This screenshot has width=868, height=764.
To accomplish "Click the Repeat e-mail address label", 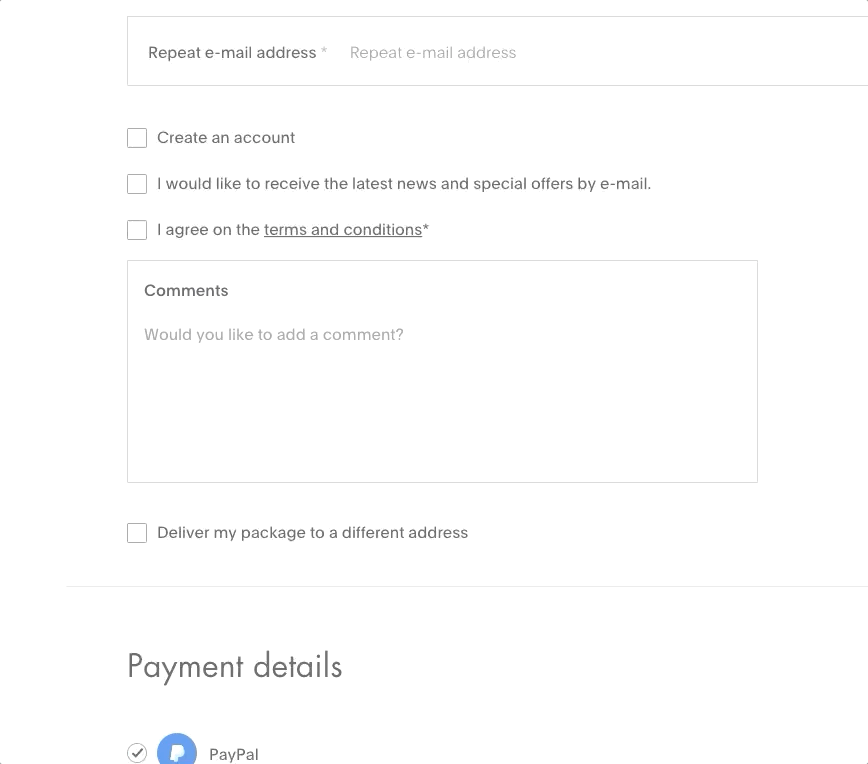I will tap(232, 53).
